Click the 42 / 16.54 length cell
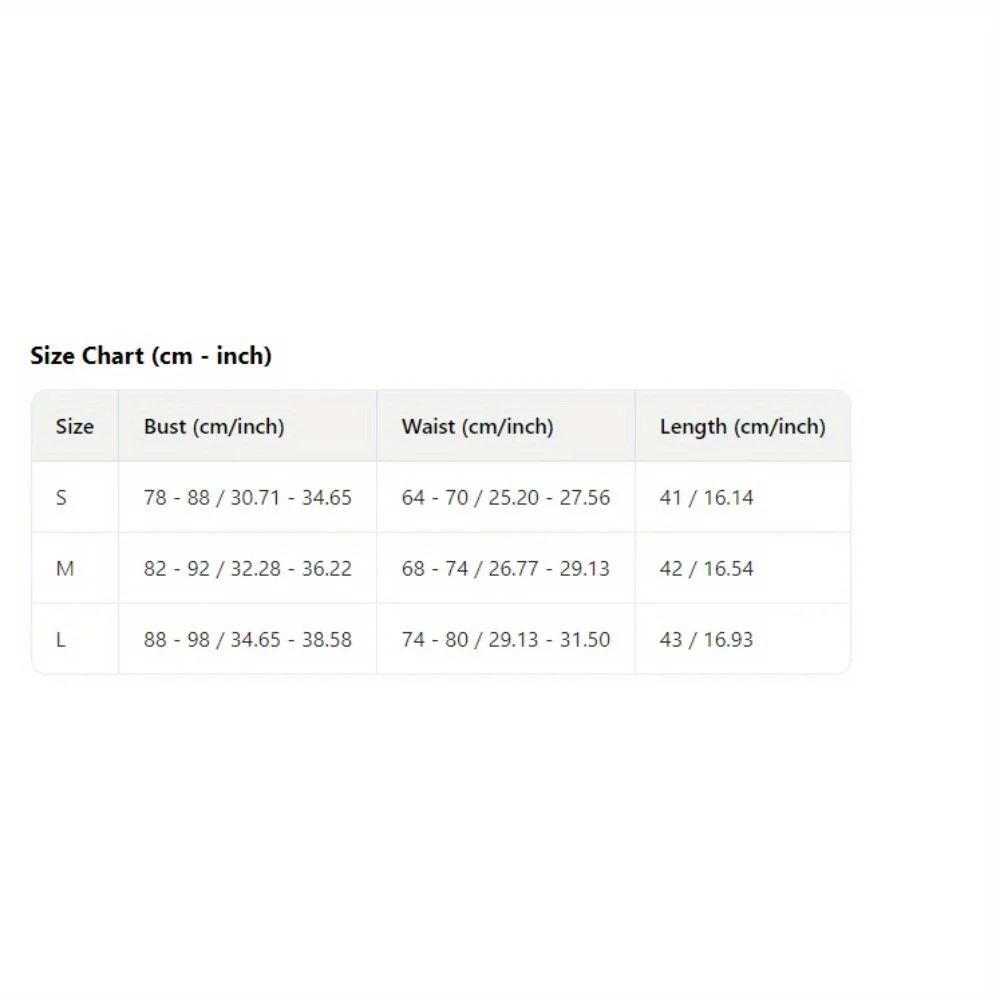1000x1000 pixels. coord(706,569)
